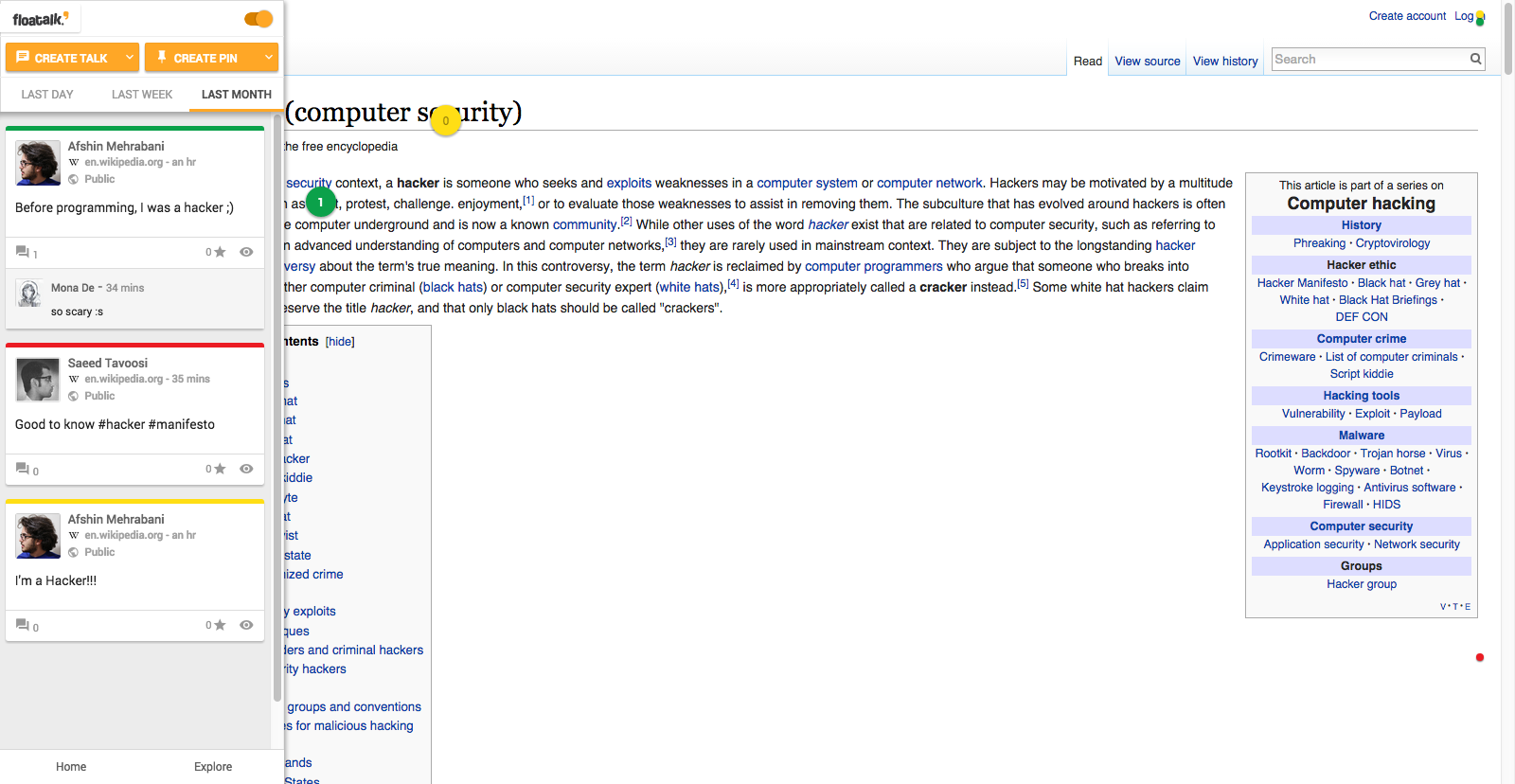
Task: Open the Hacker Manifesto sidebar link
Action: point(1302,283)
